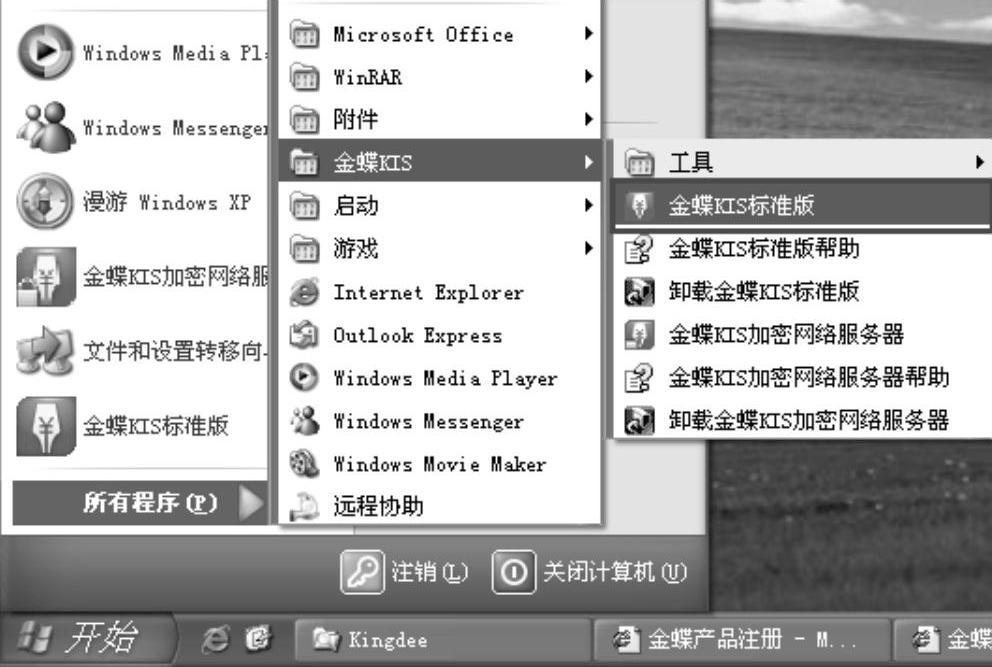
Task: Expand the WinRAR program folder
Action: [440, 77]
